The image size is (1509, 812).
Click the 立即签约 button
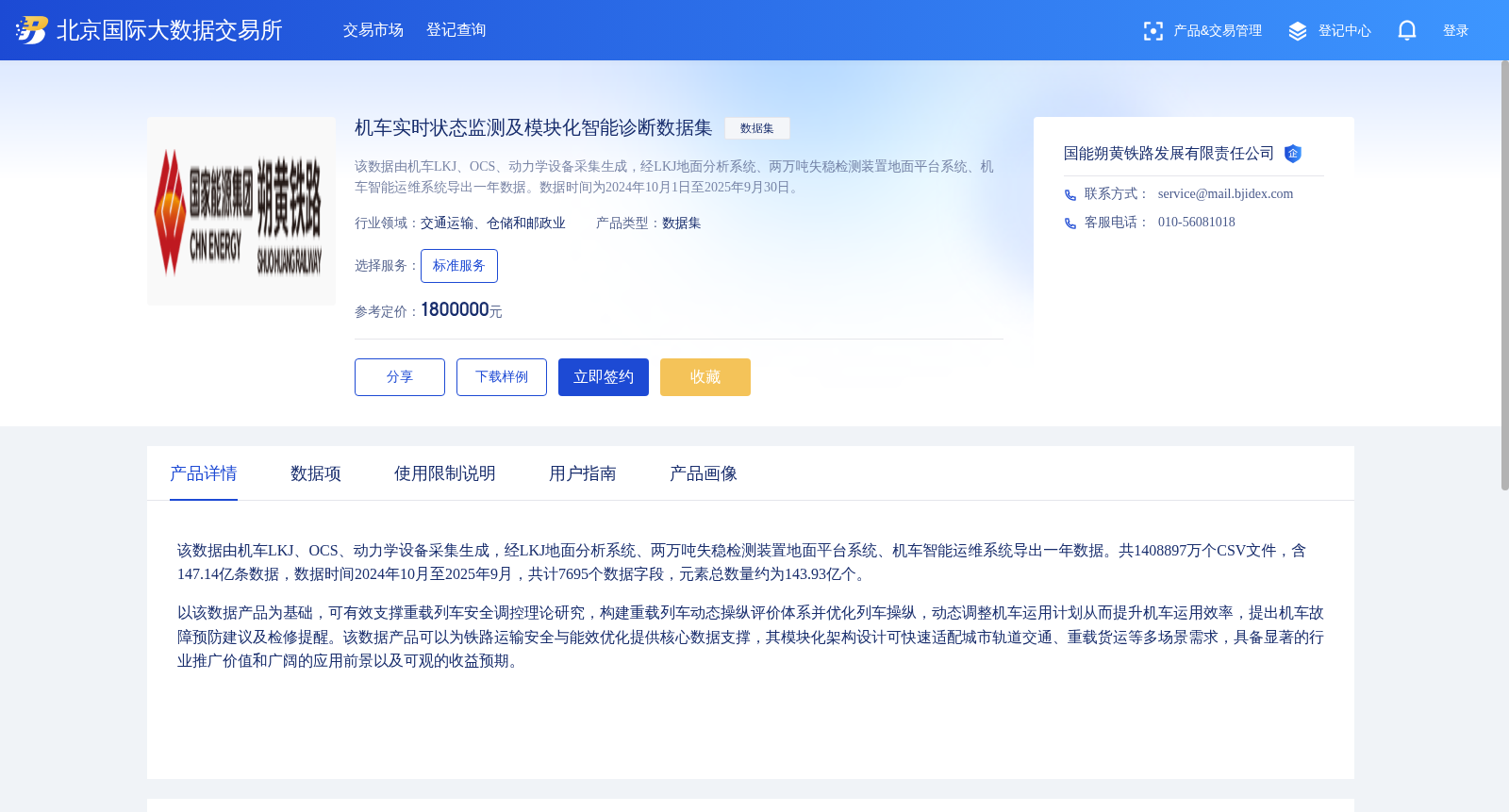tap(604, 377)
